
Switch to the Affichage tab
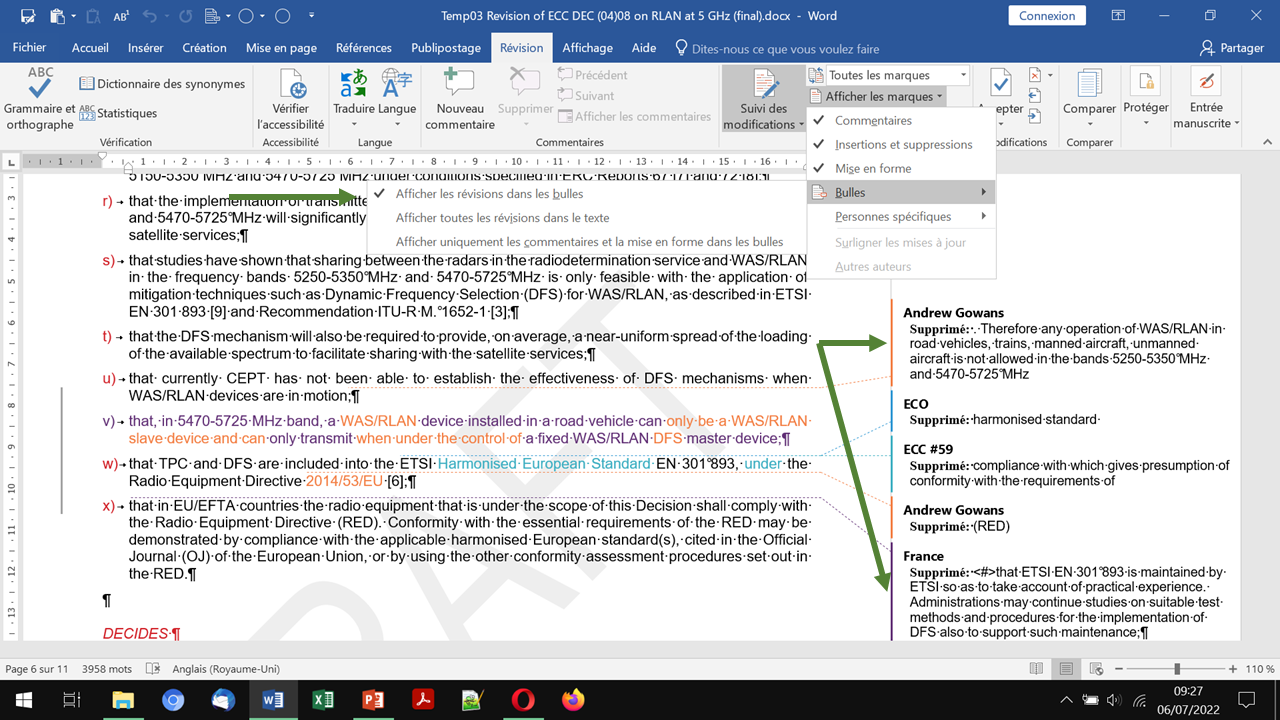(x=587, y=48)
